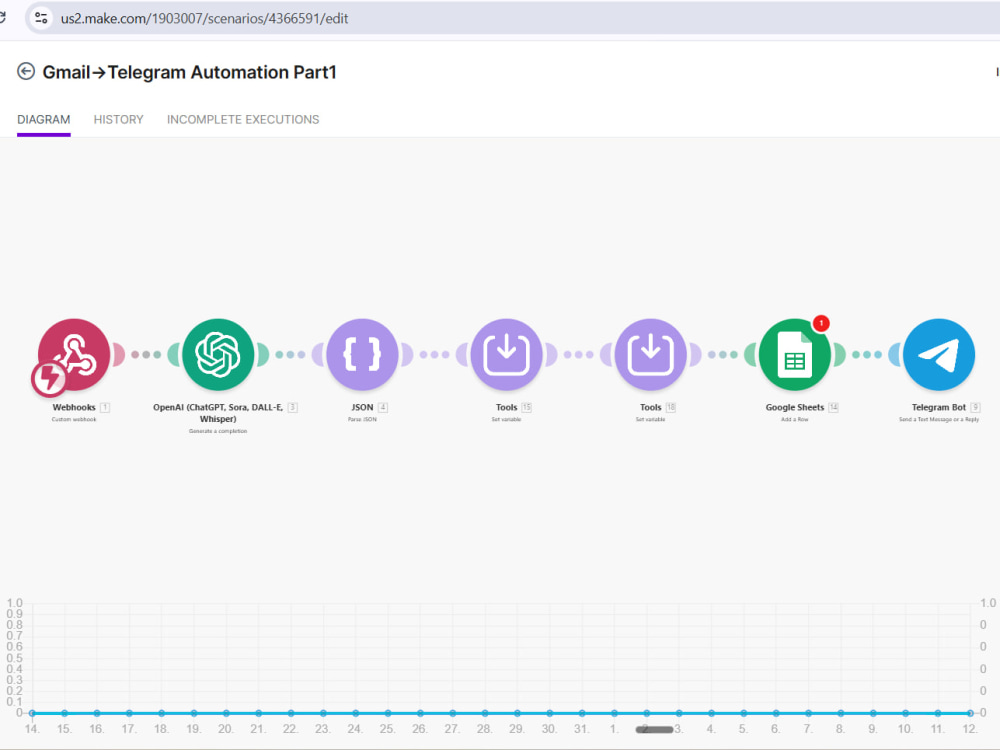Open the Tools 15 Set variable module

click(506, 354)
